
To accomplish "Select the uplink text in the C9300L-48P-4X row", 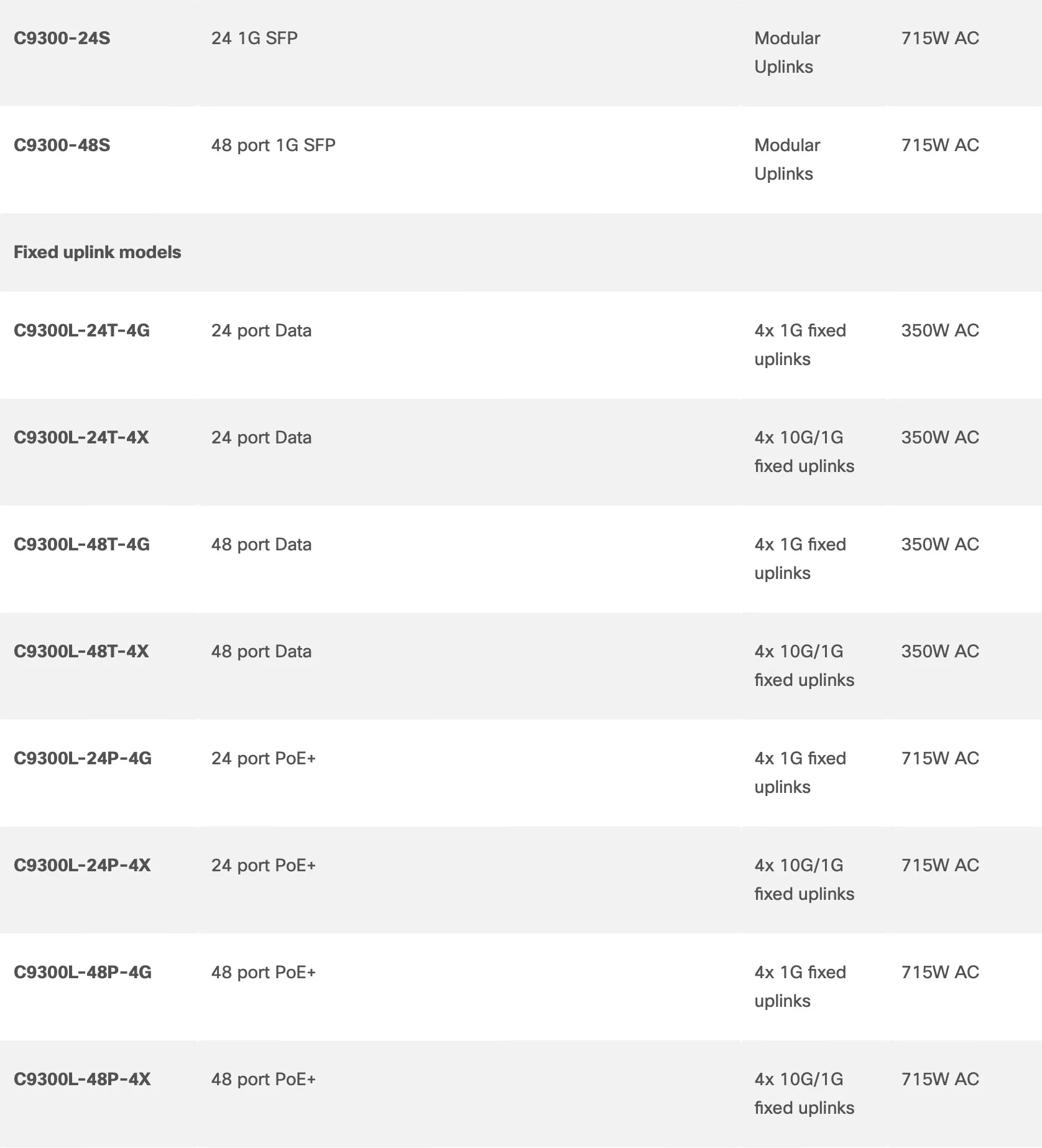I will tap(804, 1094).
